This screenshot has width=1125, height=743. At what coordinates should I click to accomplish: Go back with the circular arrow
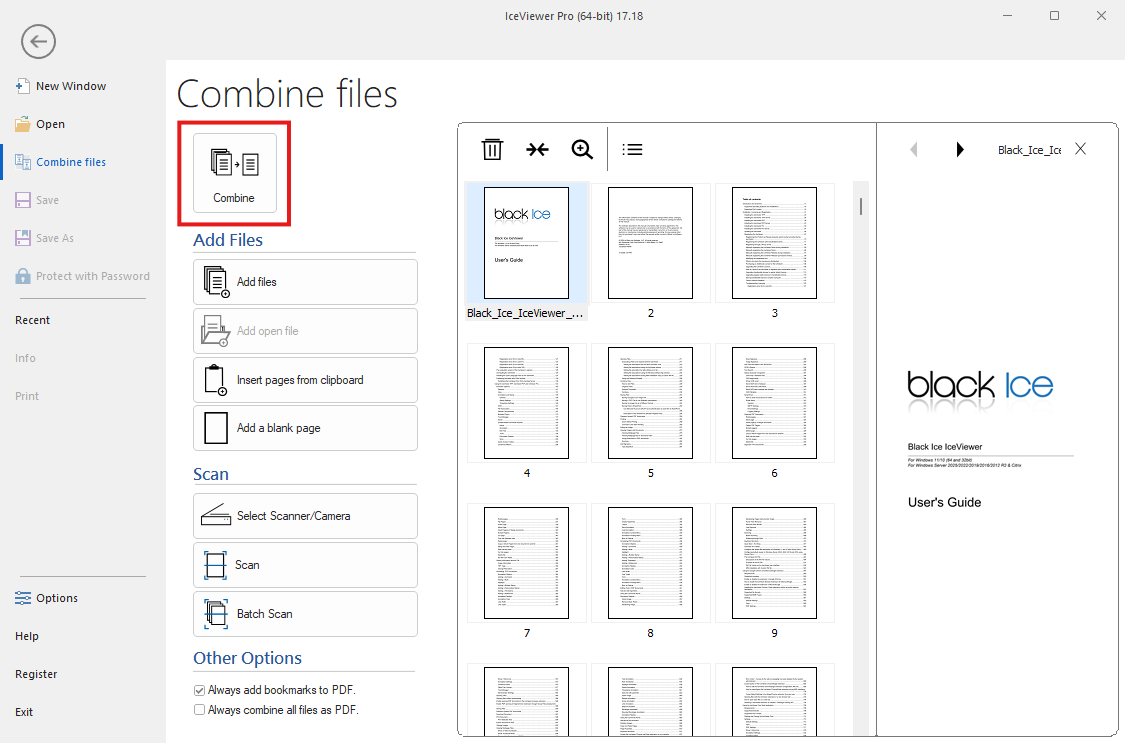pos(38,42)
